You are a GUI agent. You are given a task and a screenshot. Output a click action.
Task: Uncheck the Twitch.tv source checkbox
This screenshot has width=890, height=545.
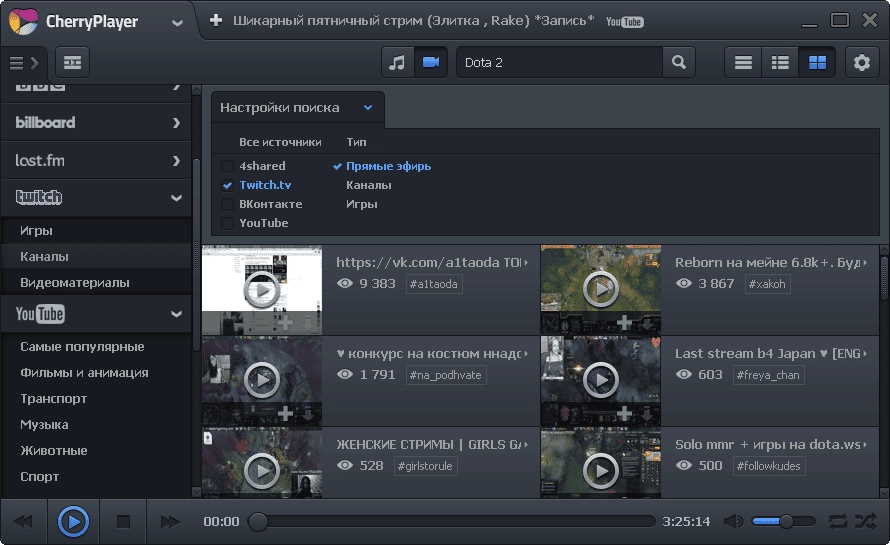pos(227,185)
